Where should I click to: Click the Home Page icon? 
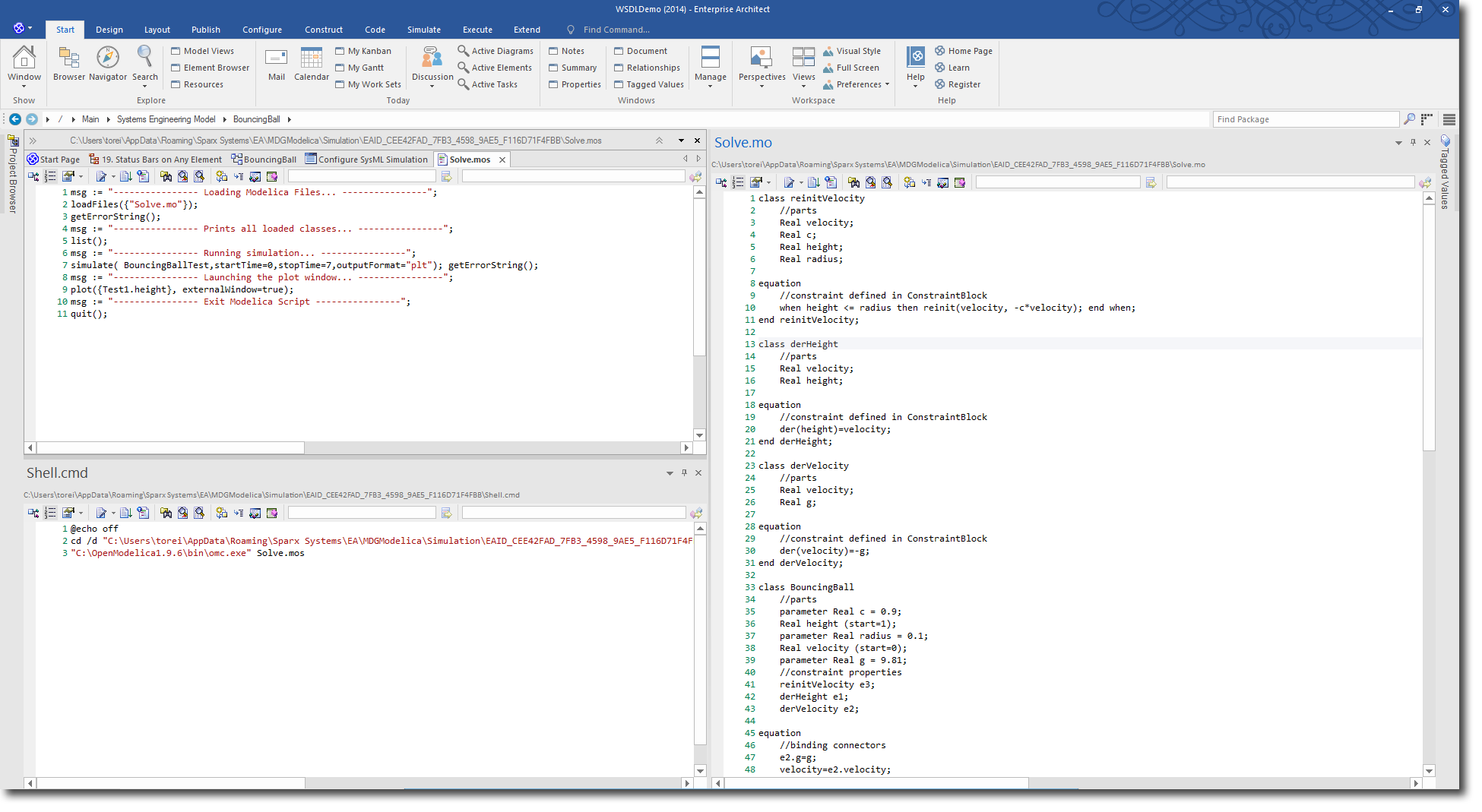pyautogui.click(x=963, y=51)
